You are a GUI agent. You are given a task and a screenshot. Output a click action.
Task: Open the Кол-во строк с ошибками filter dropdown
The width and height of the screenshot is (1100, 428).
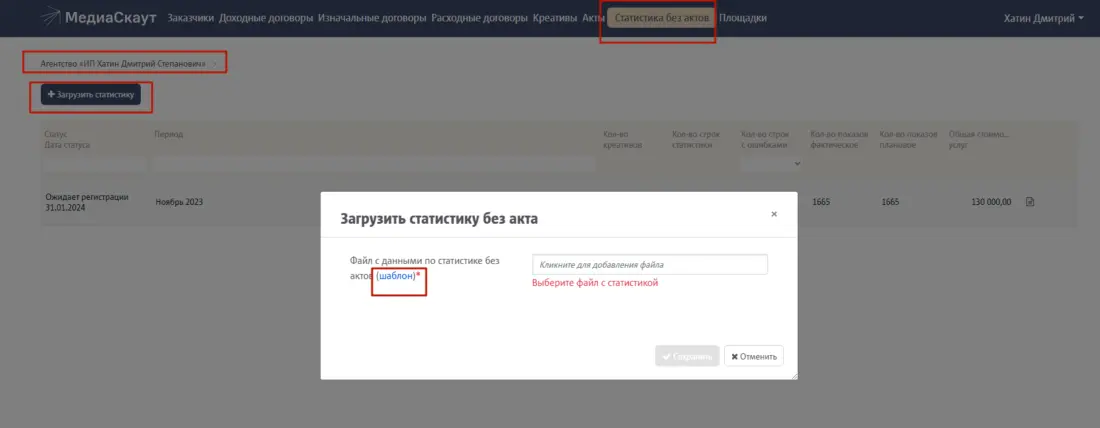tap(771, 163)
